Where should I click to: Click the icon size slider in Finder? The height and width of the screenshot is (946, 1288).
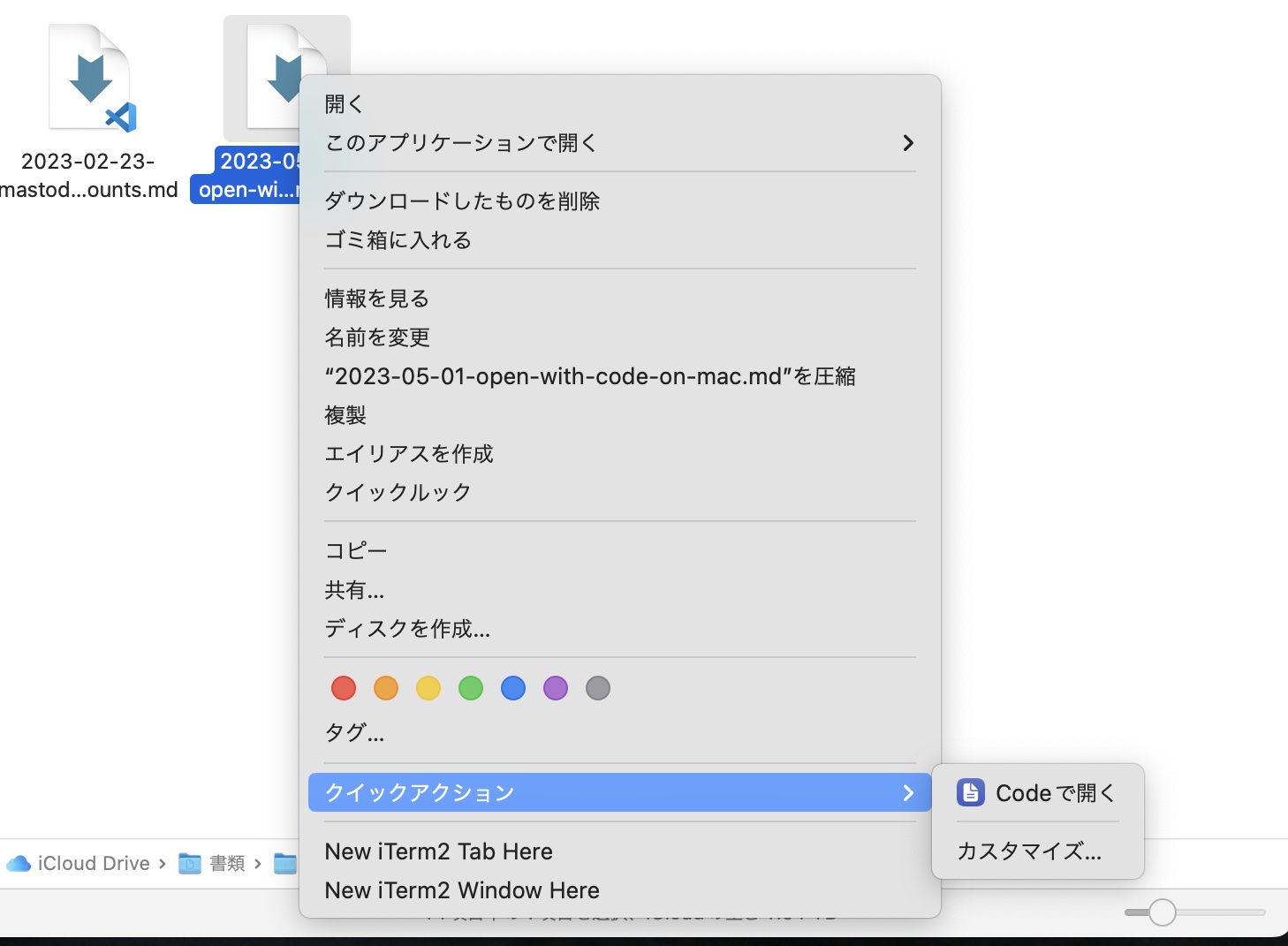pyautogui.click(x=1195, y=912)
